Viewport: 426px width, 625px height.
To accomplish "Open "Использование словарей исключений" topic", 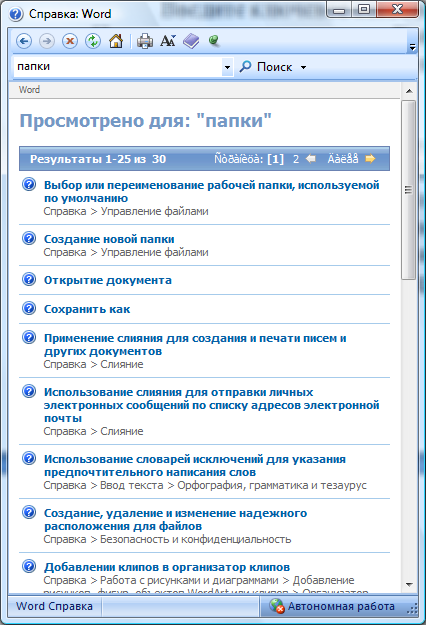I will click(194, 466).
